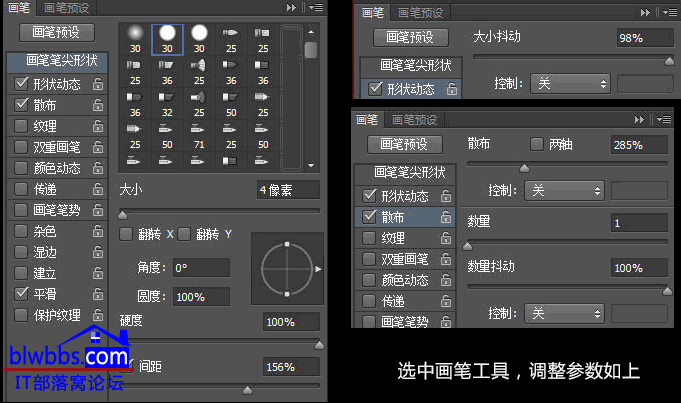Switch to 画笔预设 tab in scatter panel
The image size is (681, 403).
click(414, 120)
